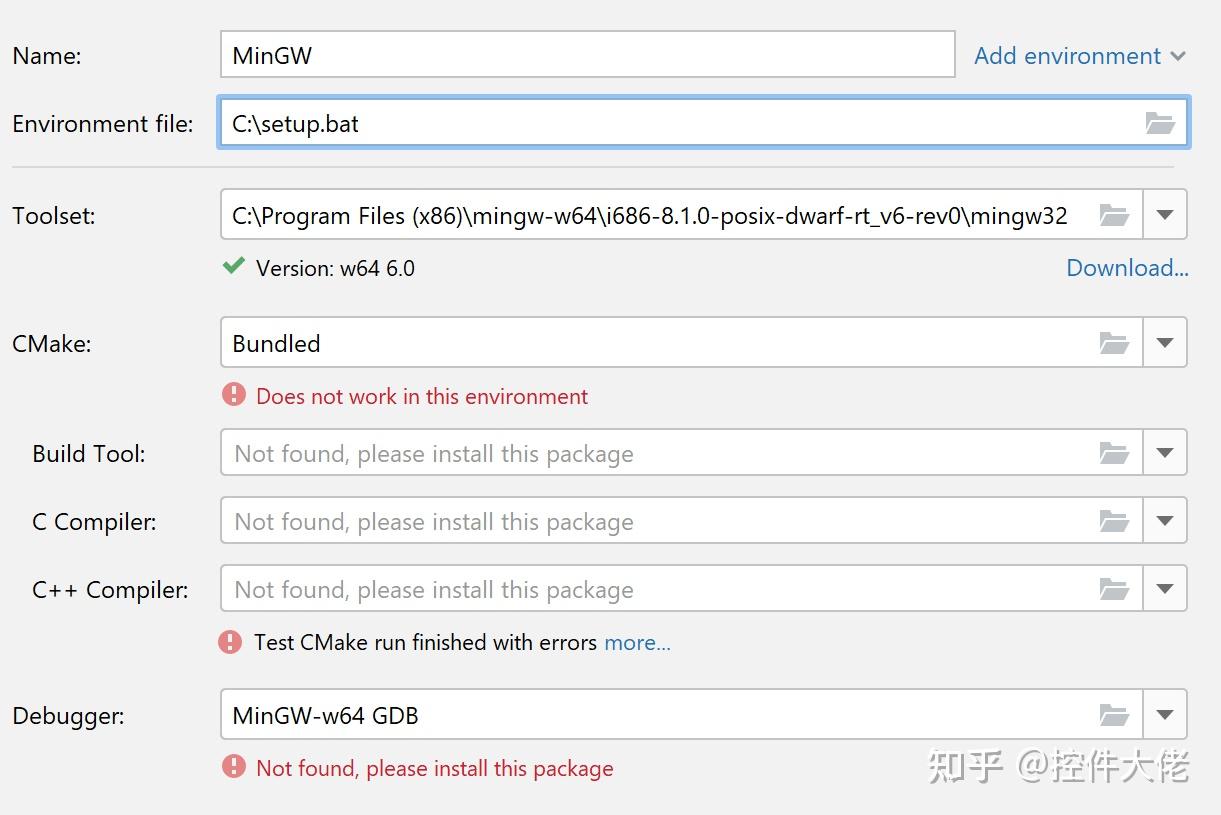Open the Environment file browse icon
The width and height of the screenshot is (1221, 815).
coord(1160,123)
